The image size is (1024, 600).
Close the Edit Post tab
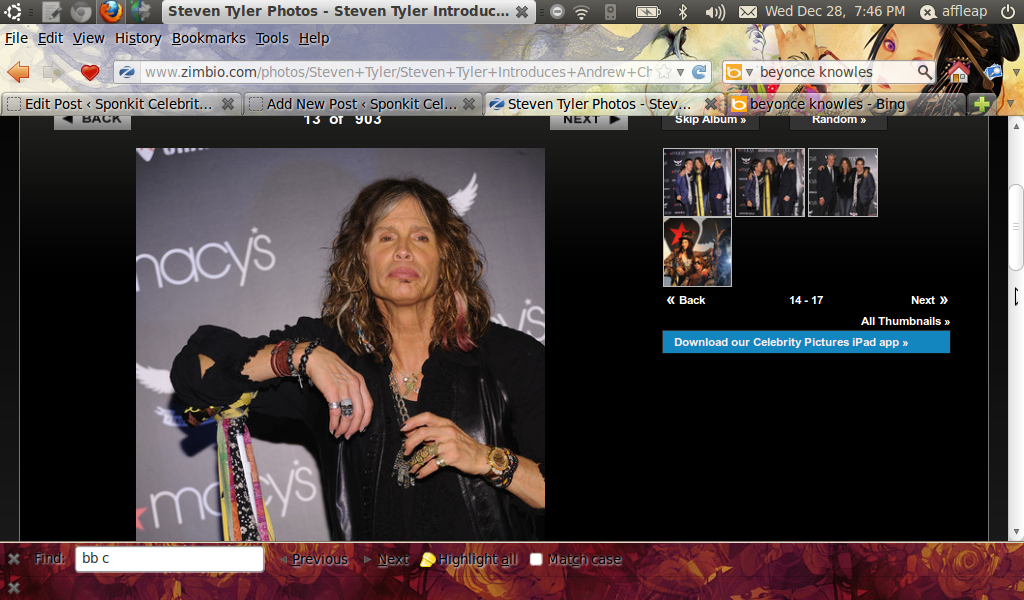(227, 104)
